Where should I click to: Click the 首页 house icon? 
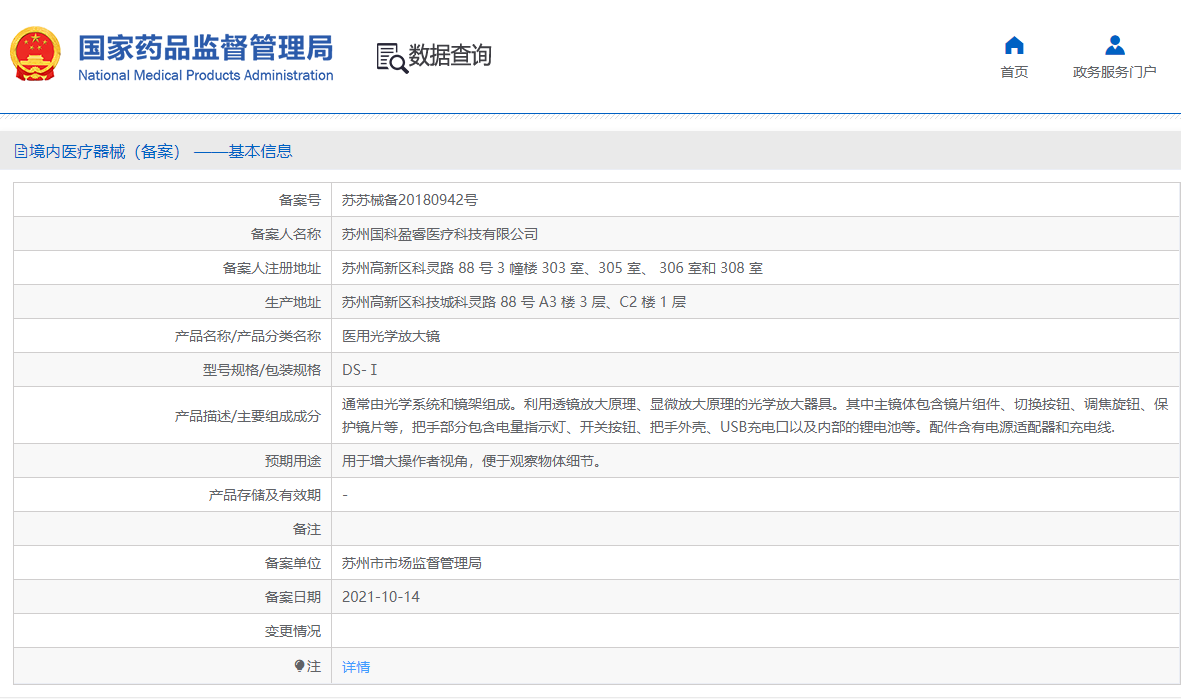[1014, 46]
